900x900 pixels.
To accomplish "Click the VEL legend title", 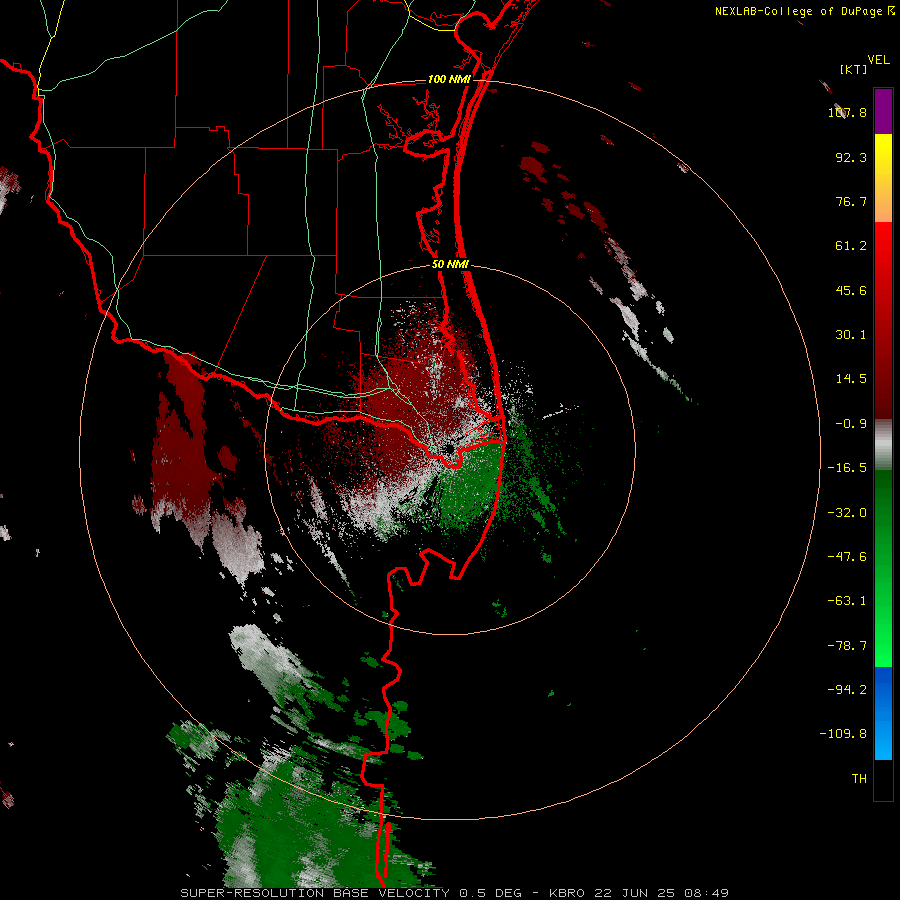I will coord(878,60).
